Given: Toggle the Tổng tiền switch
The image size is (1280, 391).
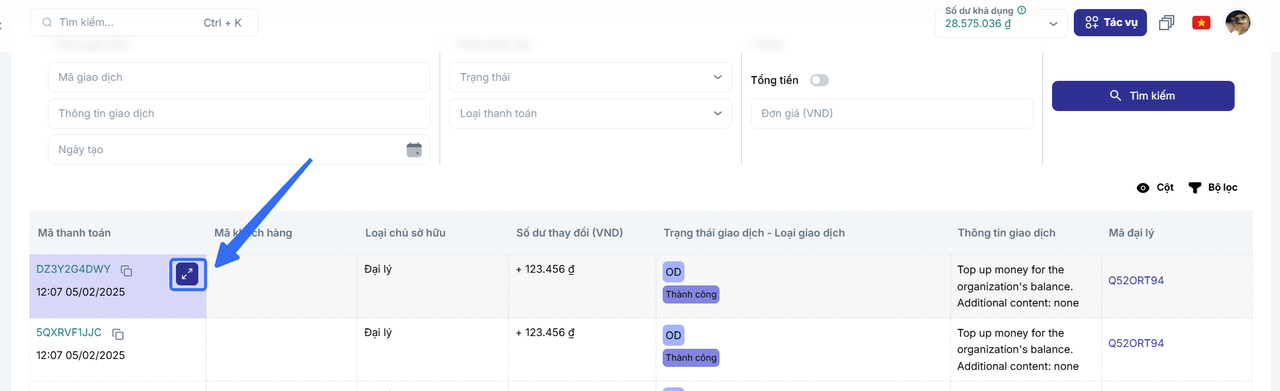Looking at the screenshot, I should pyautogui.click(x=819, y=80).
